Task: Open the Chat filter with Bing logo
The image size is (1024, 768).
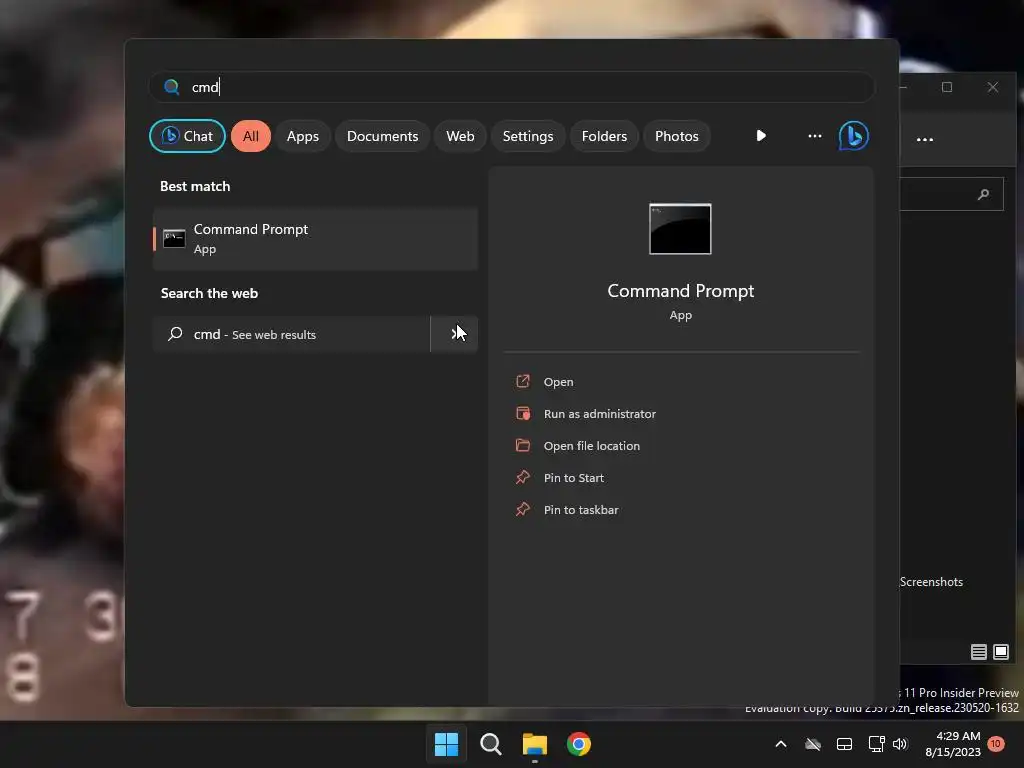Action: pyautogui.click(x=187, y=136)
